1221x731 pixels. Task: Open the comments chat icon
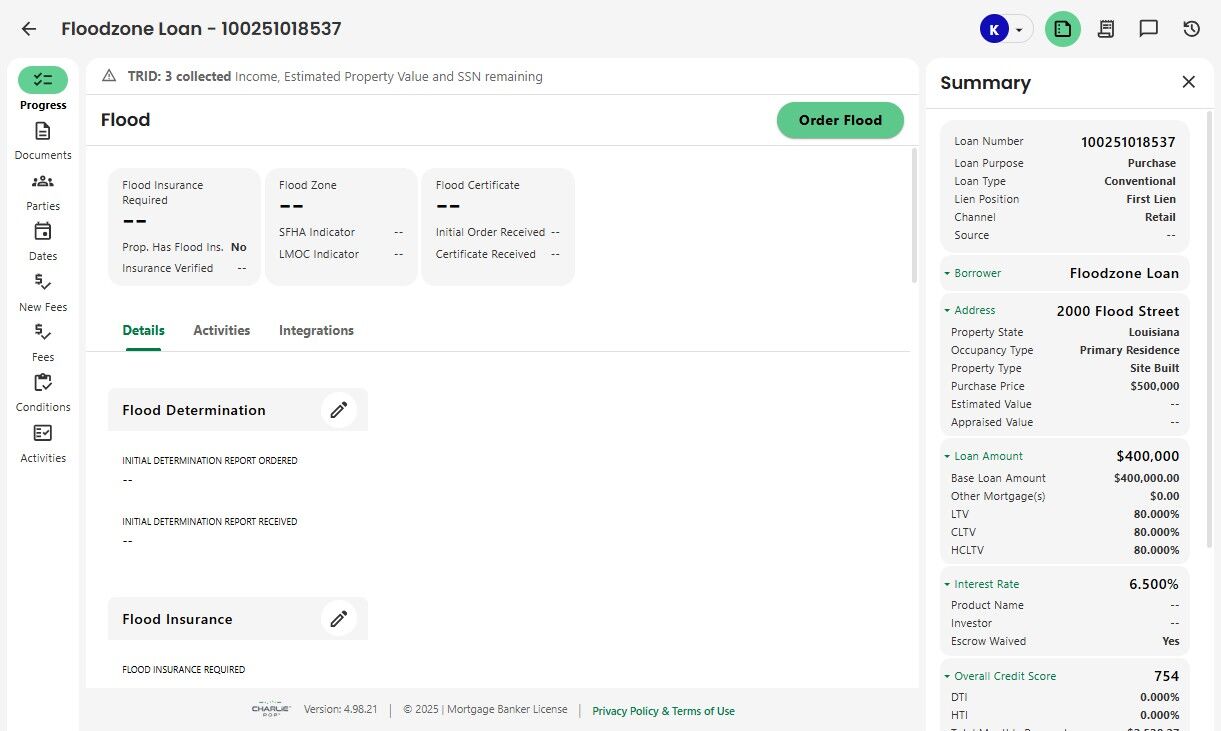click(1148, 29)
